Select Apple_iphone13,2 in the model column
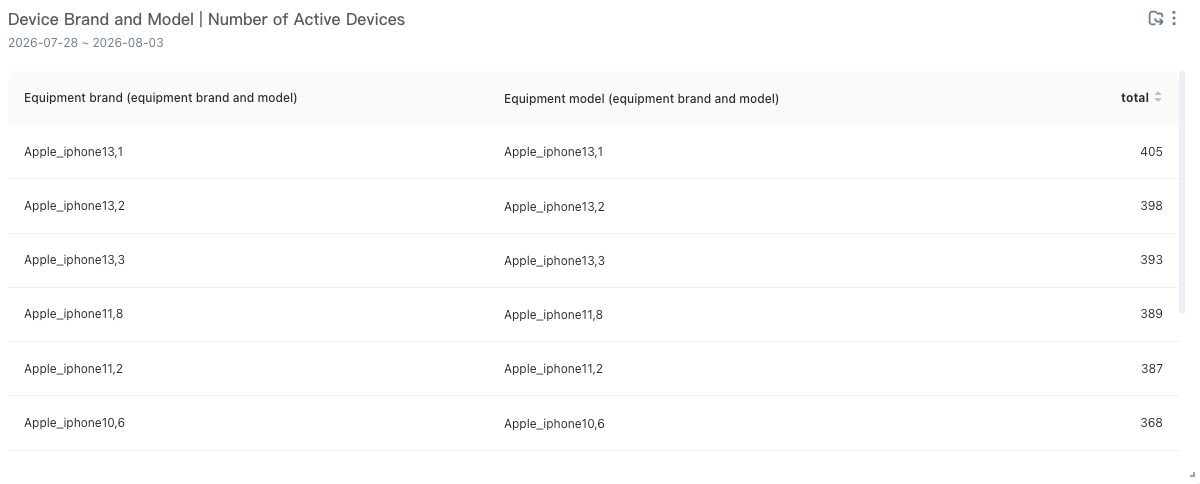Image resolution: width=1200 pixels, height=484 pixels. point(554,207)
